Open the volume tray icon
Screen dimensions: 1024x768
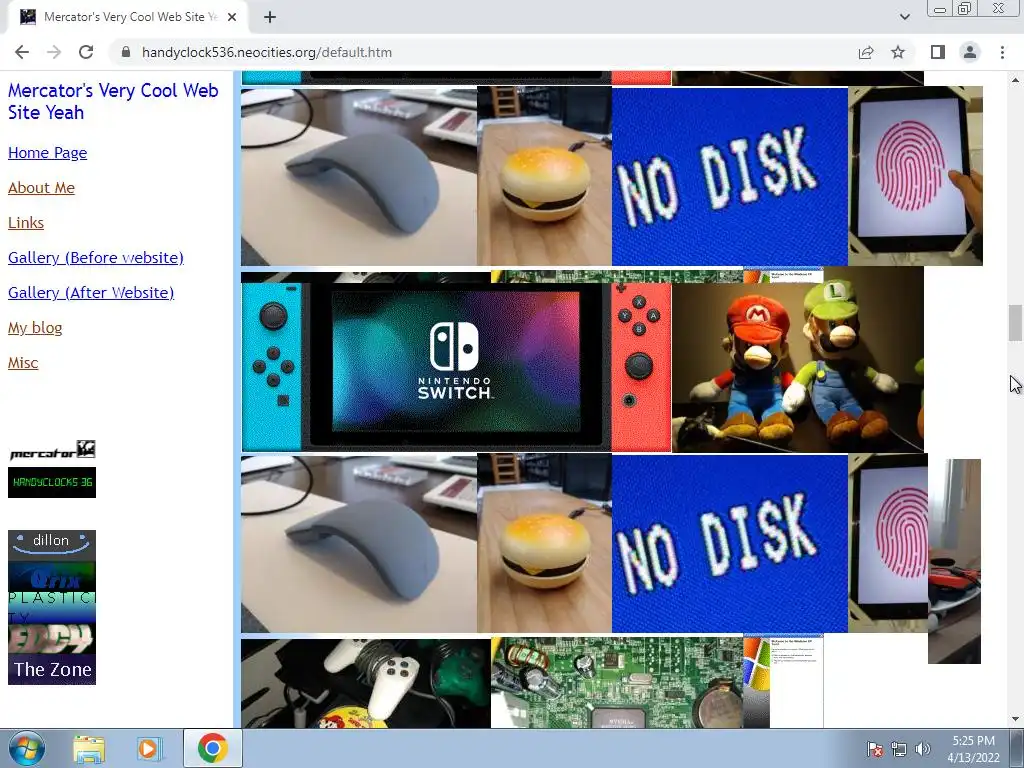(922, 749)
